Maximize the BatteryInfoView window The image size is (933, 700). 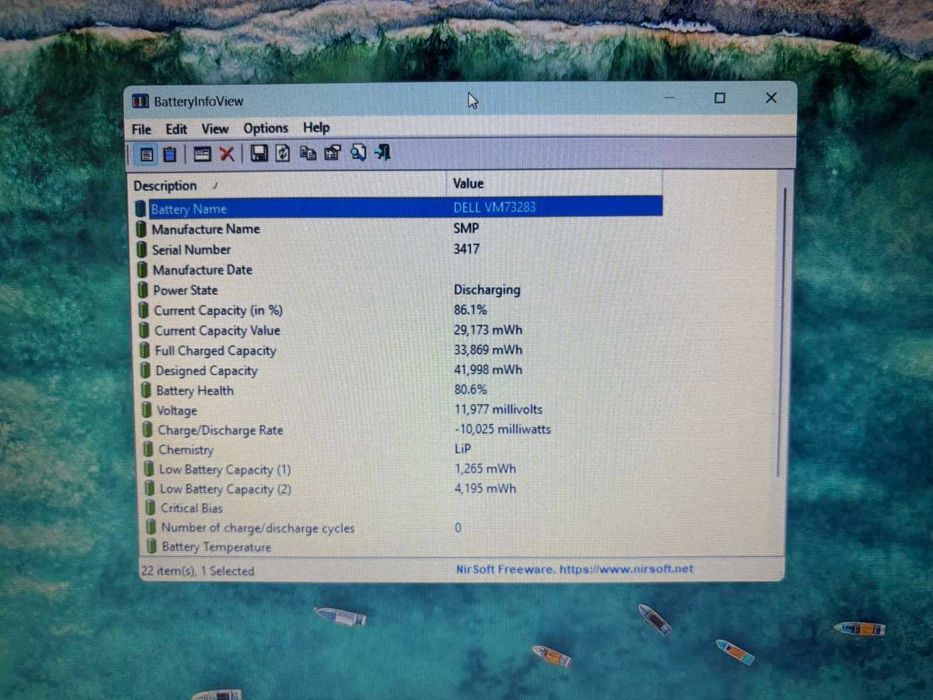(x=720, y=98)
